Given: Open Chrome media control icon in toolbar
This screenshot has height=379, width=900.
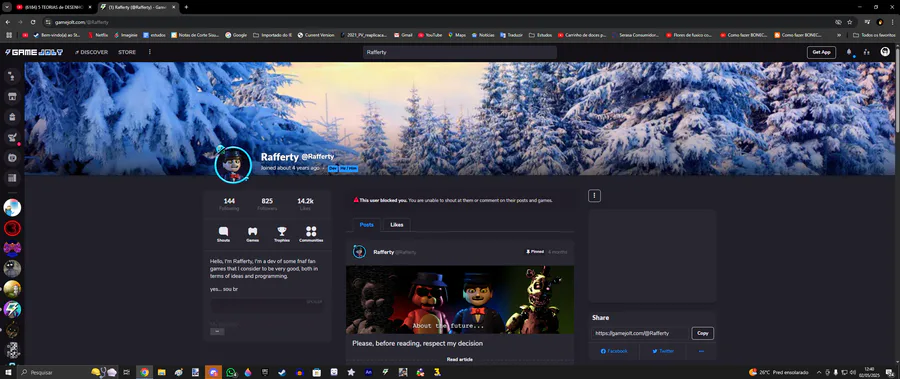Looking at the screenshot, I should [x=867, y=22].
